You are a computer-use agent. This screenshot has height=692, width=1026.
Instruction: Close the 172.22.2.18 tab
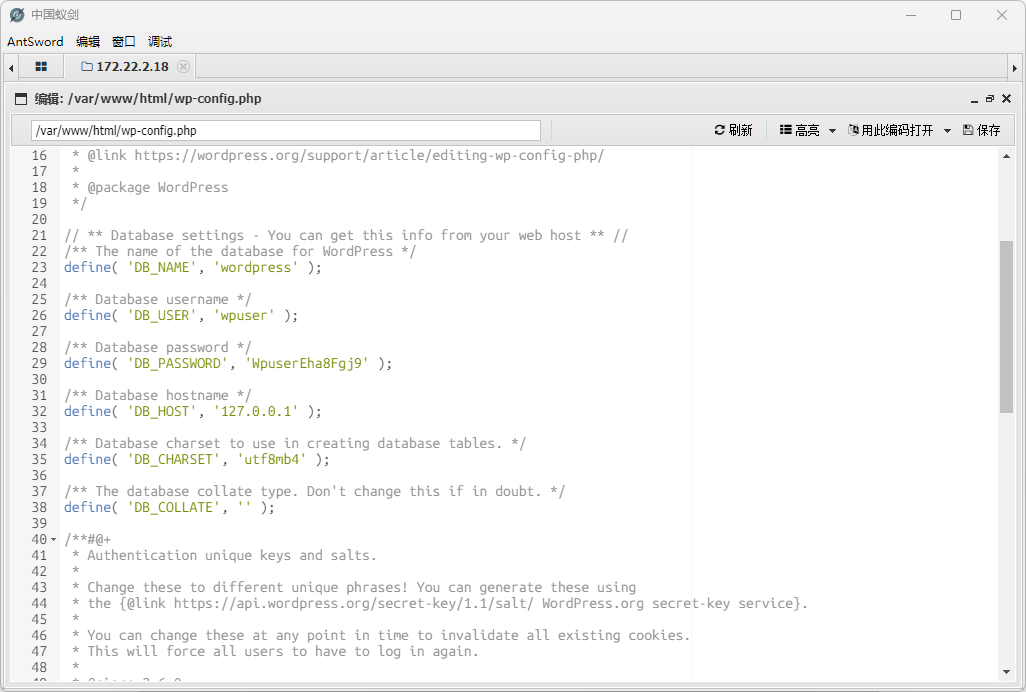(x=183, y=67)
